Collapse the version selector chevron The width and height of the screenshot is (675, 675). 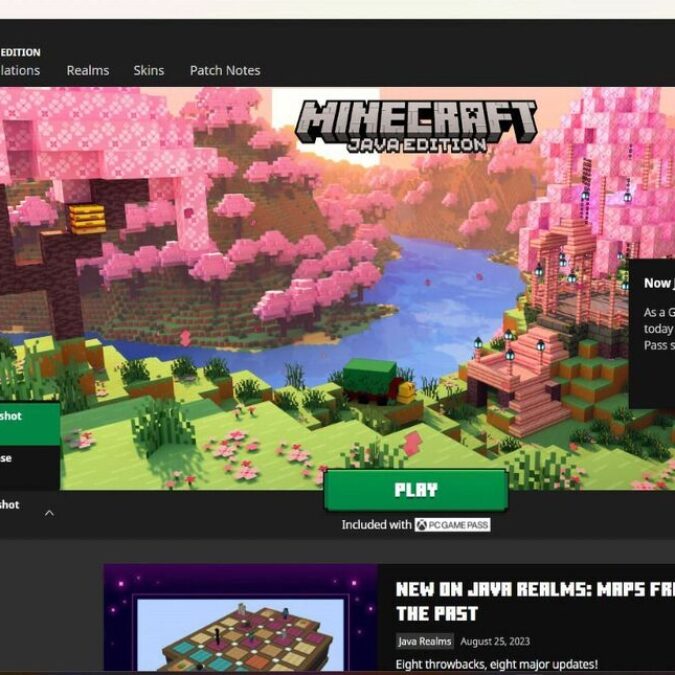(x=49, y=513)
